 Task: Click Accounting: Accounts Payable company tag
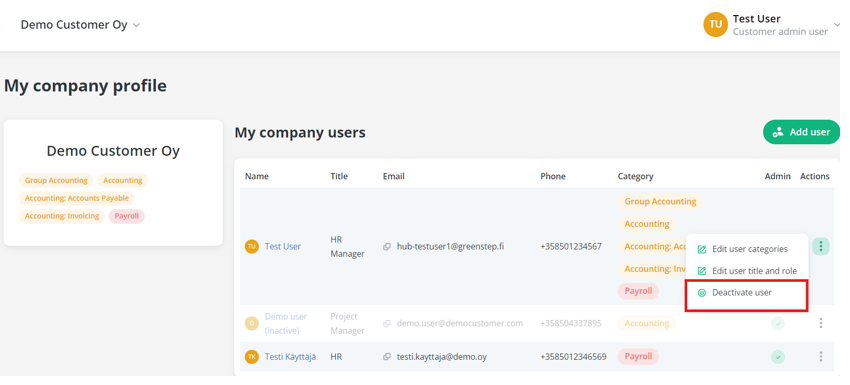[x=76, y=198]
